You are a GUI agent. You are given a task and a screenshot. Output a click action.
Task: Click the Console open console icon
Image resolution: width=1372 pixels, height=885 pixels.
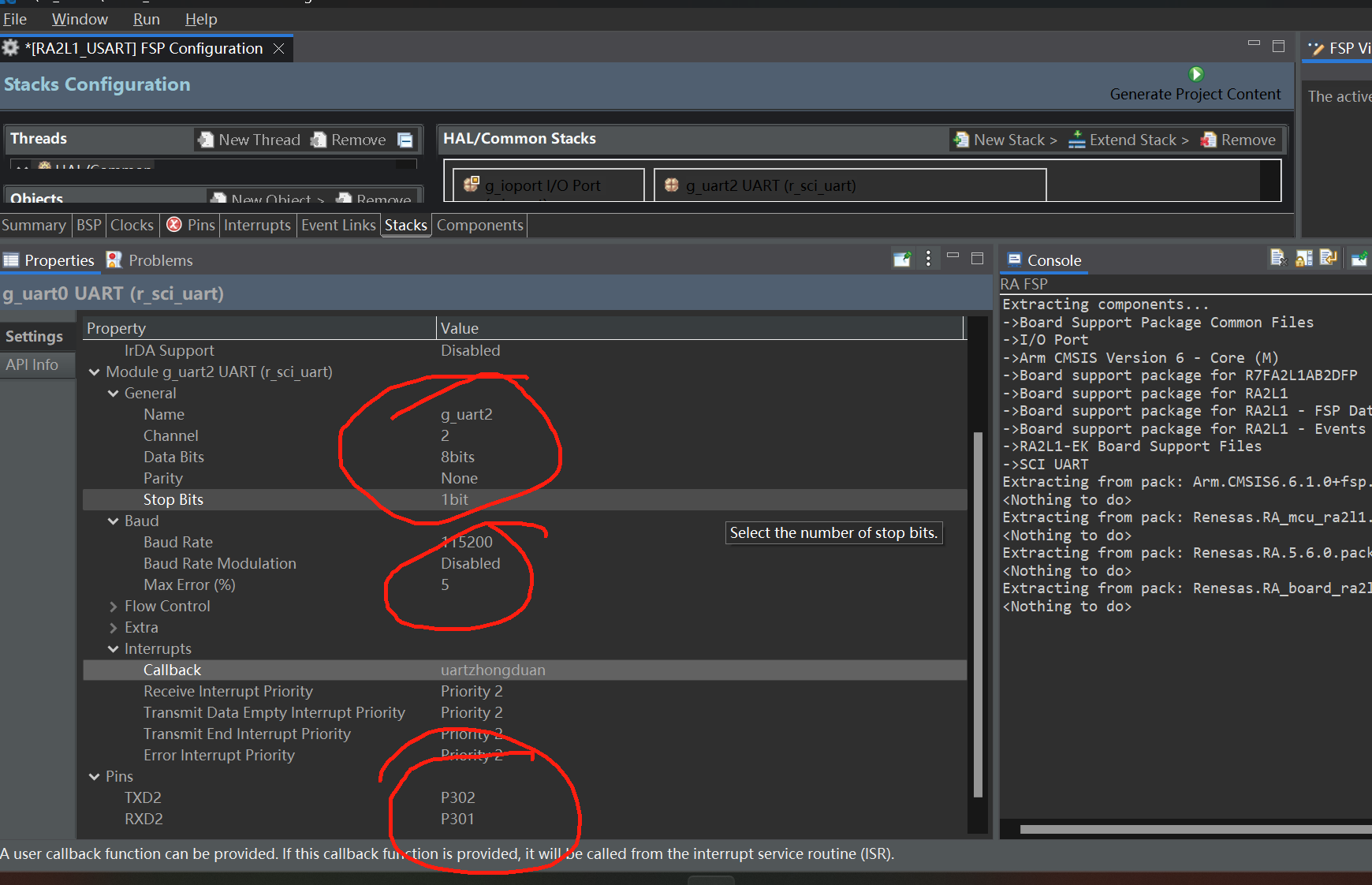1359,258
